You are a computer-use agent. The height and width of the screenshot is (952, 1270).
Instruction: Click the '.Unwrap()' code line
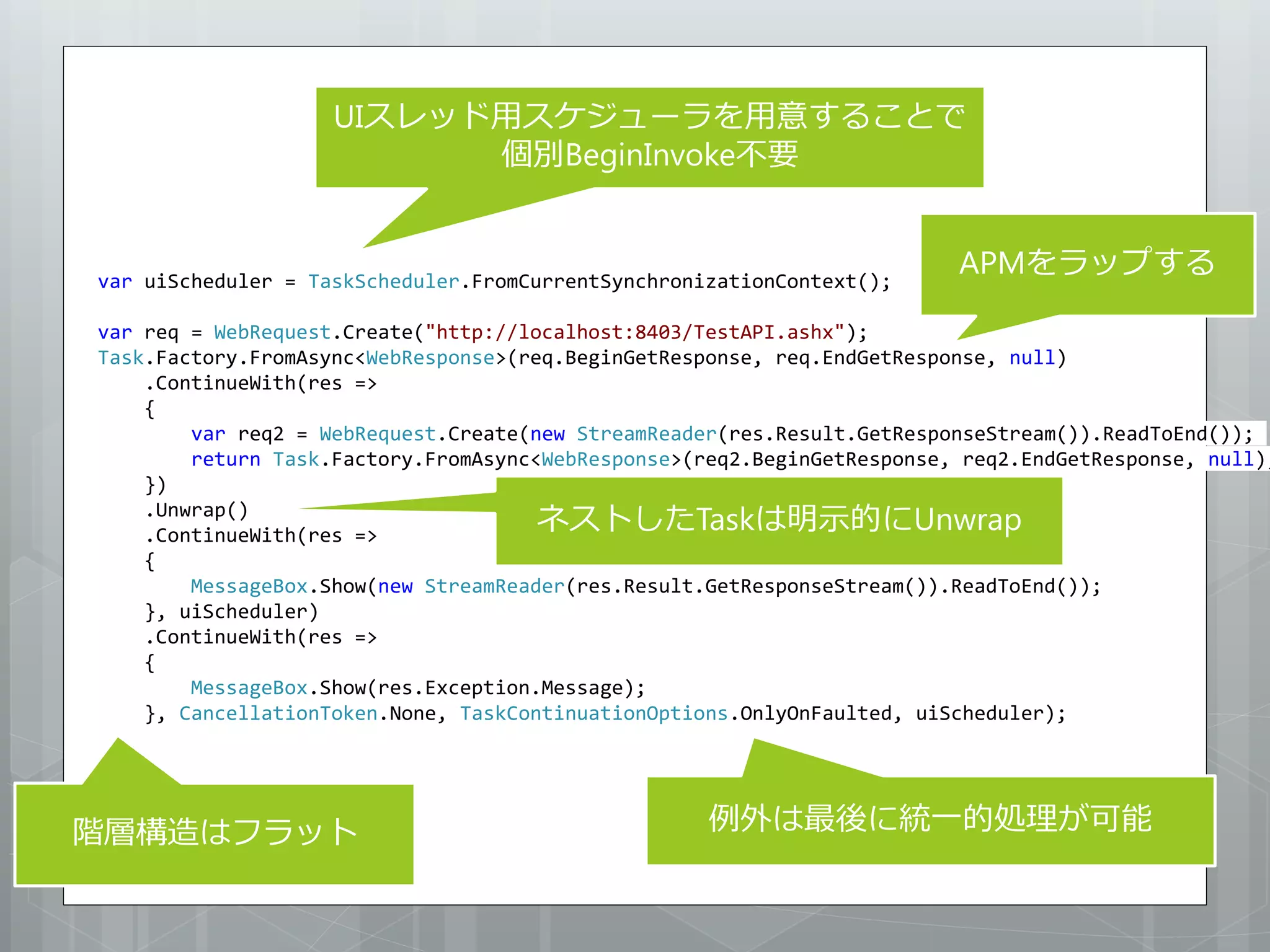(x=197, y=511)
